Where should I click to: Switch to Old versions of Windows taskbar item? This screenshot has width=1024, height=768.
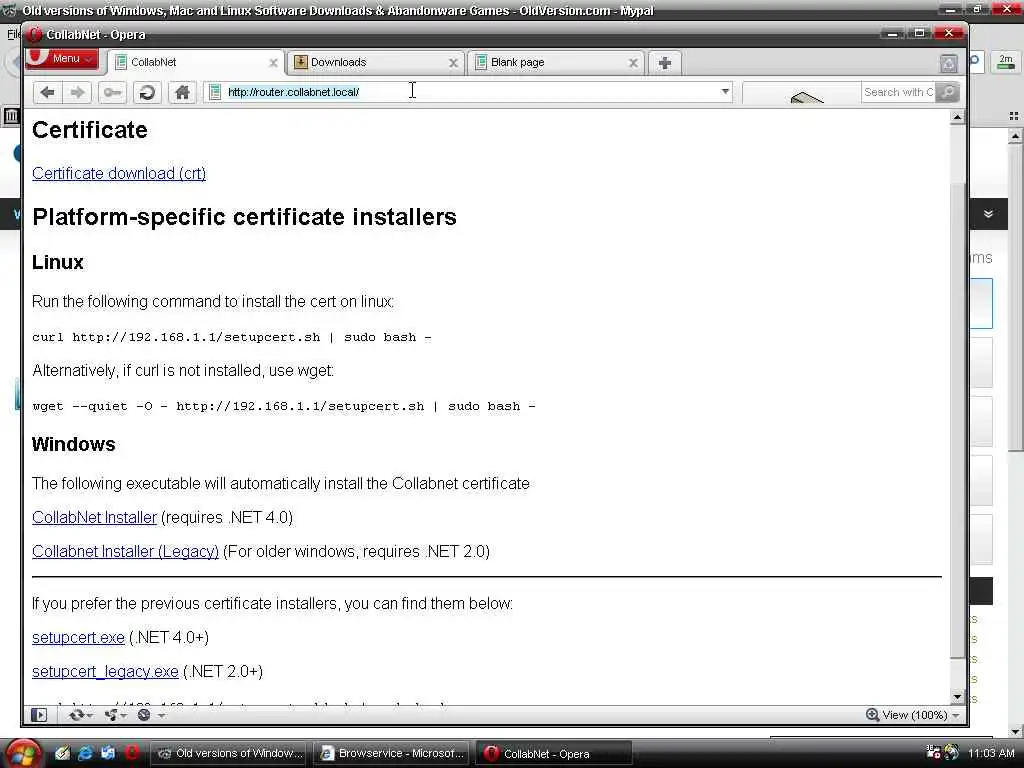pyautogui.click(x=230, y=753)
